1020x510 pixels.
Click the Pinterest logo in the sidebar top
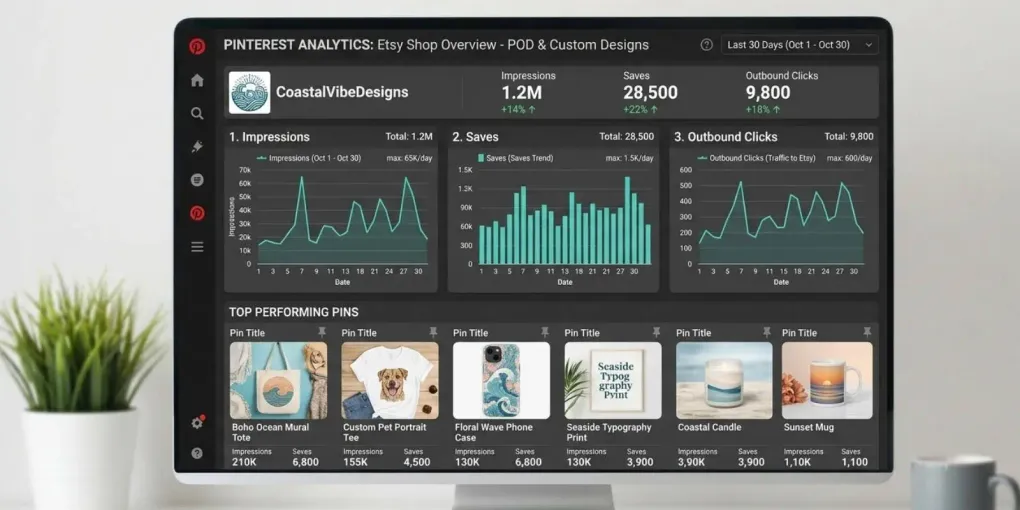pos(197,46)
